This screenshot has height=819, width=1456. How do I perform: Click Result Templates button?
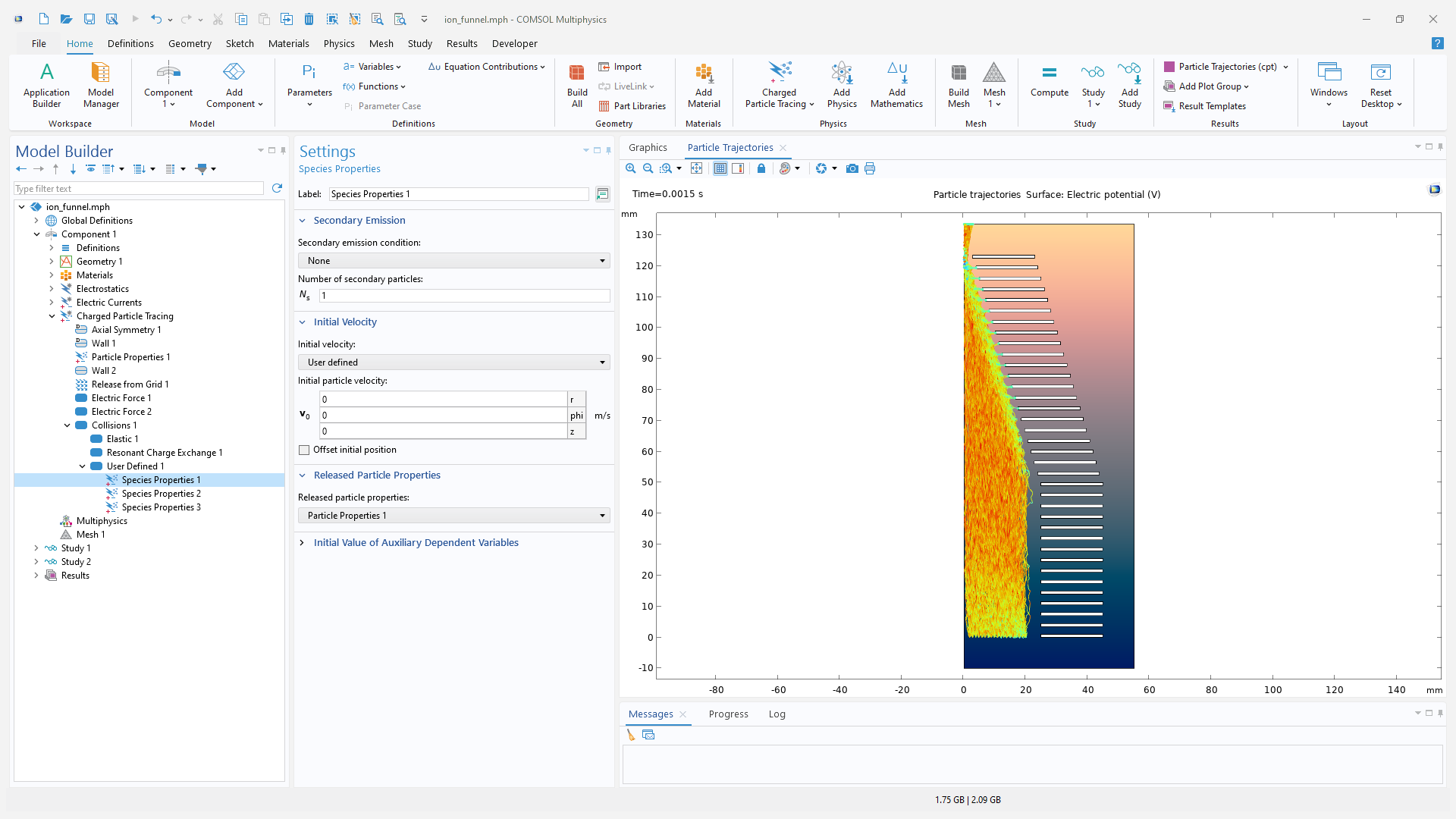[x=1211, y=106]
